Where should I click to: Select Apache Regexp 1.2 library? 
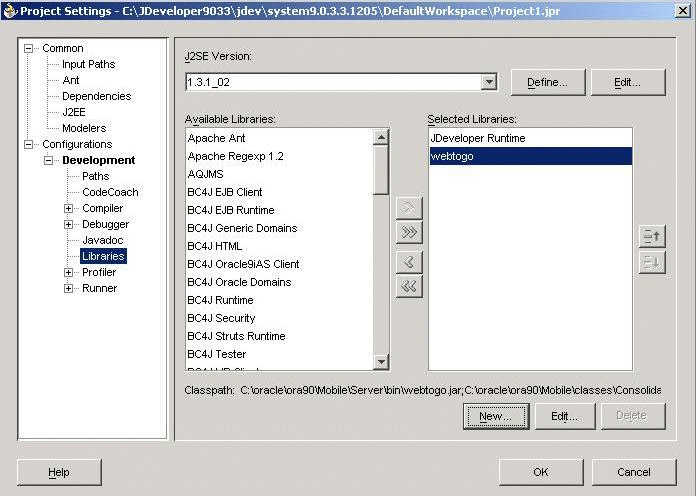pyautogui.click(x=279, y=156)
